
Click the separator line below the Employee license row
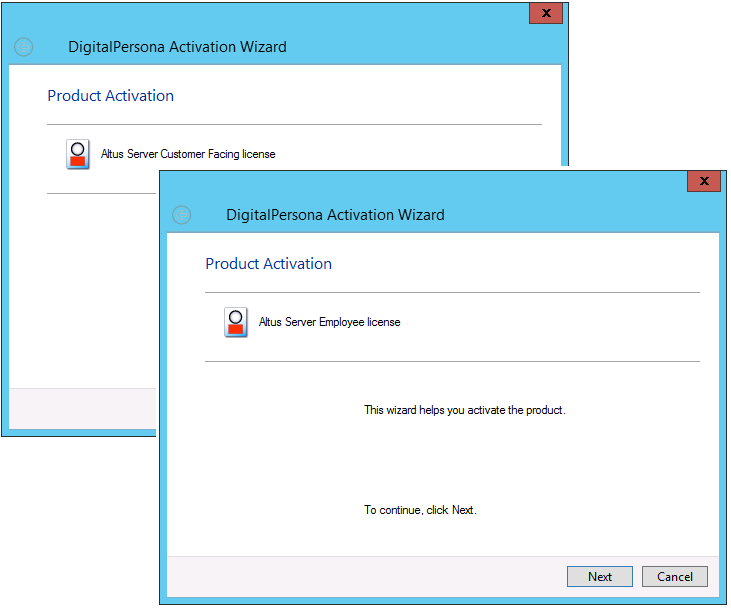pos(452,361)
